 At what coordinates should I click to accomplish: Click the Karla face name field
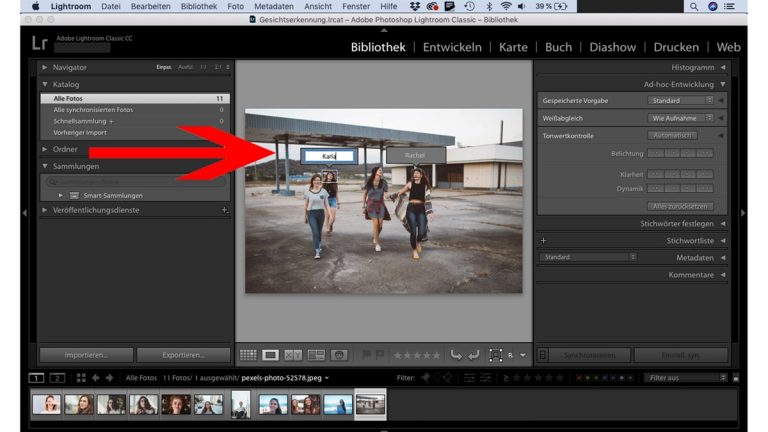330,156
